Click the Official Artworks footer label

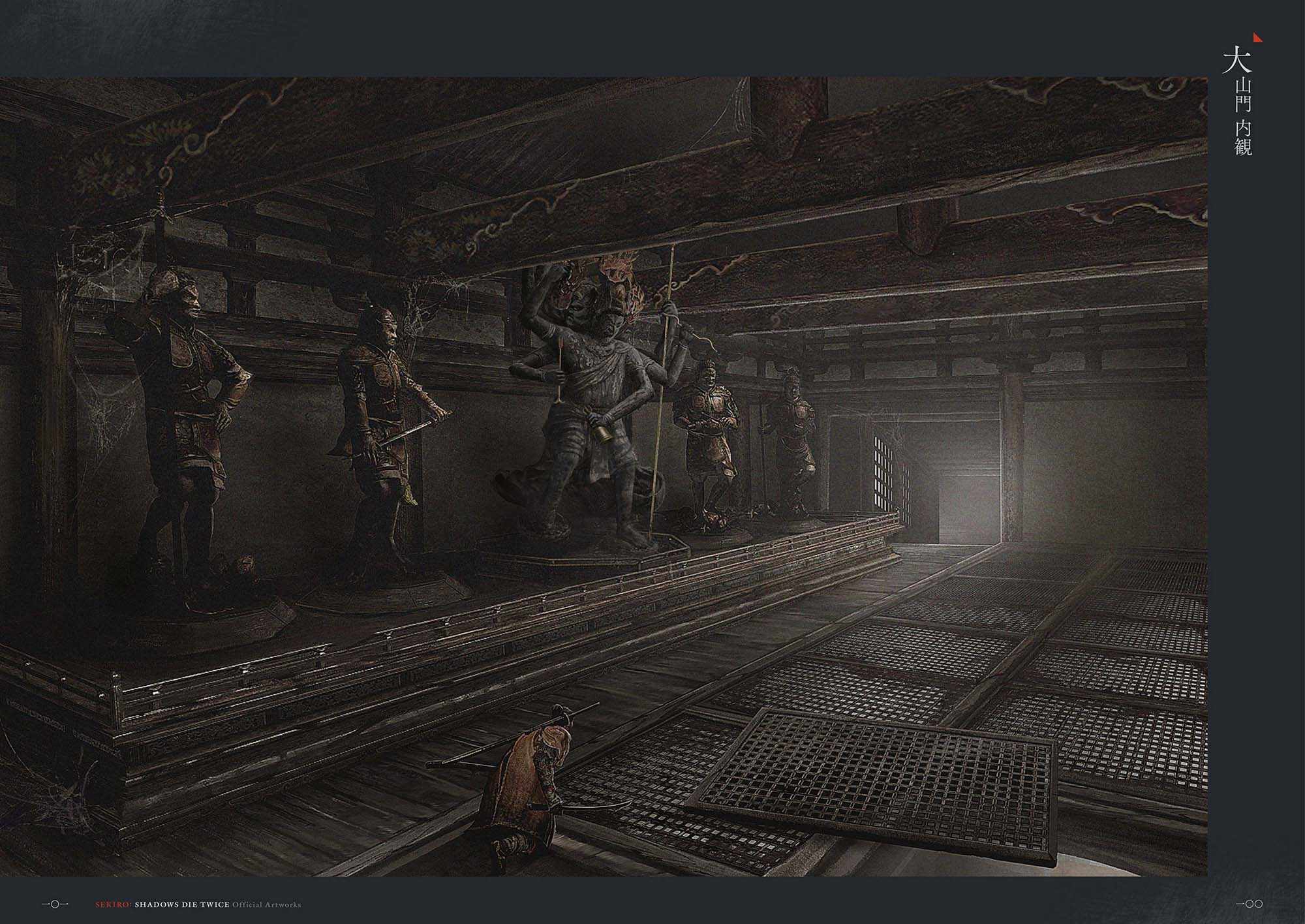(x=266, y=904)
